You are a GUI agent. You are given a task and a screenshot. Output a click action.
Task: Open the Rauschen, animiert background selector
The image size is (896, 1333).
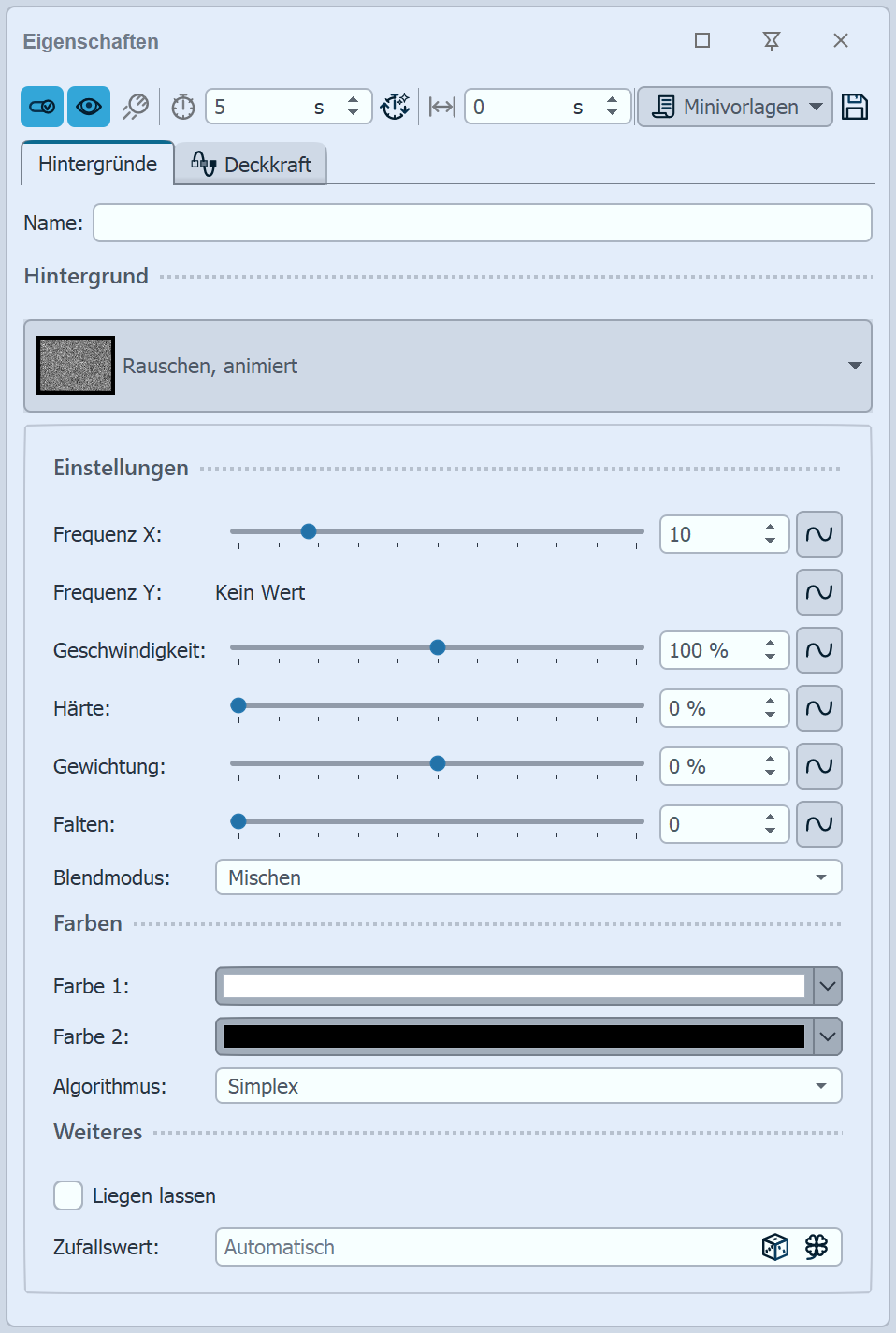[x=447, y=366]
